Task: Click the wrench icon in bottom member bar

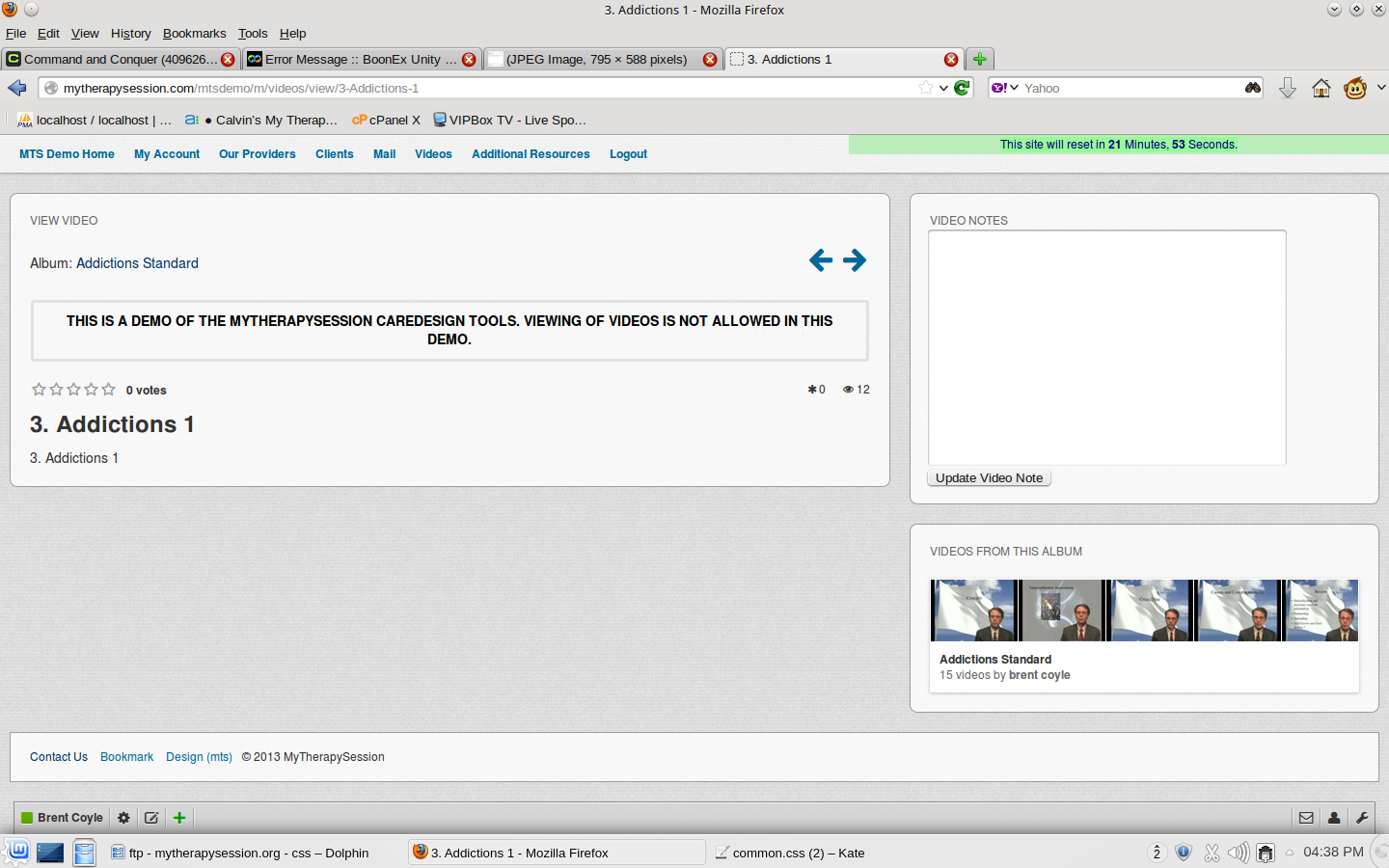Action: pyautogui.click(x=1362, y=818)
